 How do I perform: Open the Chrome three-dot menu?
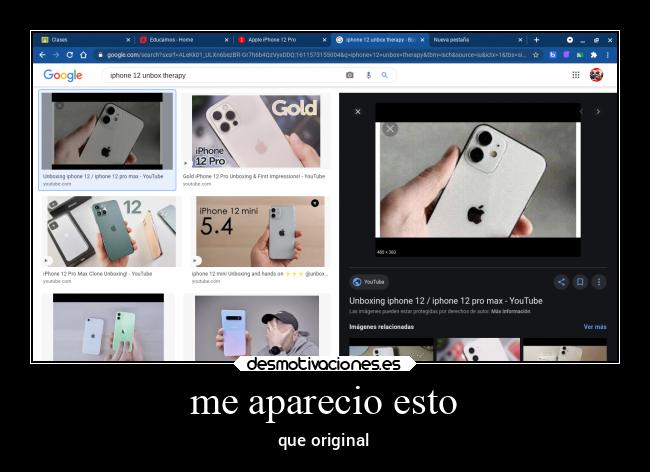[608, 55]
